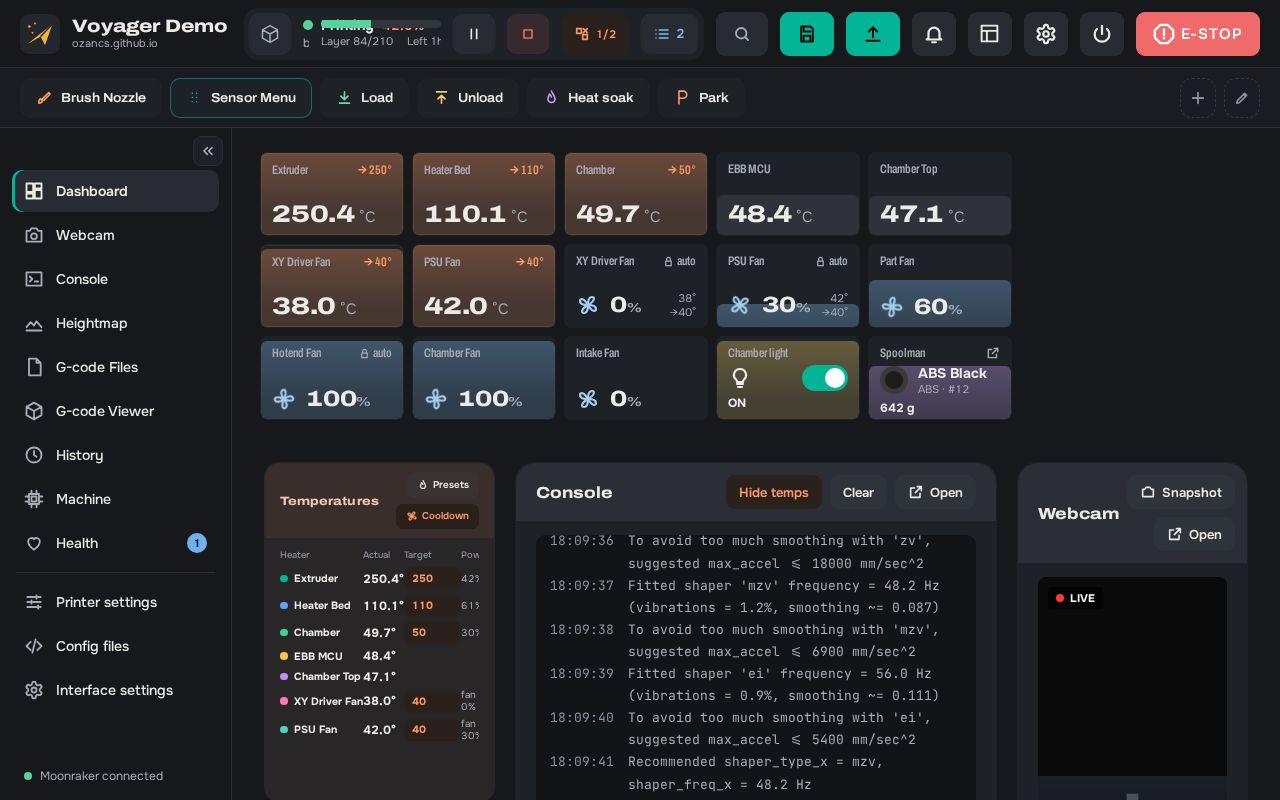Add a new macro with plus icon
The width and height of the screenshot is (1280, 800).
(1198, 98)
